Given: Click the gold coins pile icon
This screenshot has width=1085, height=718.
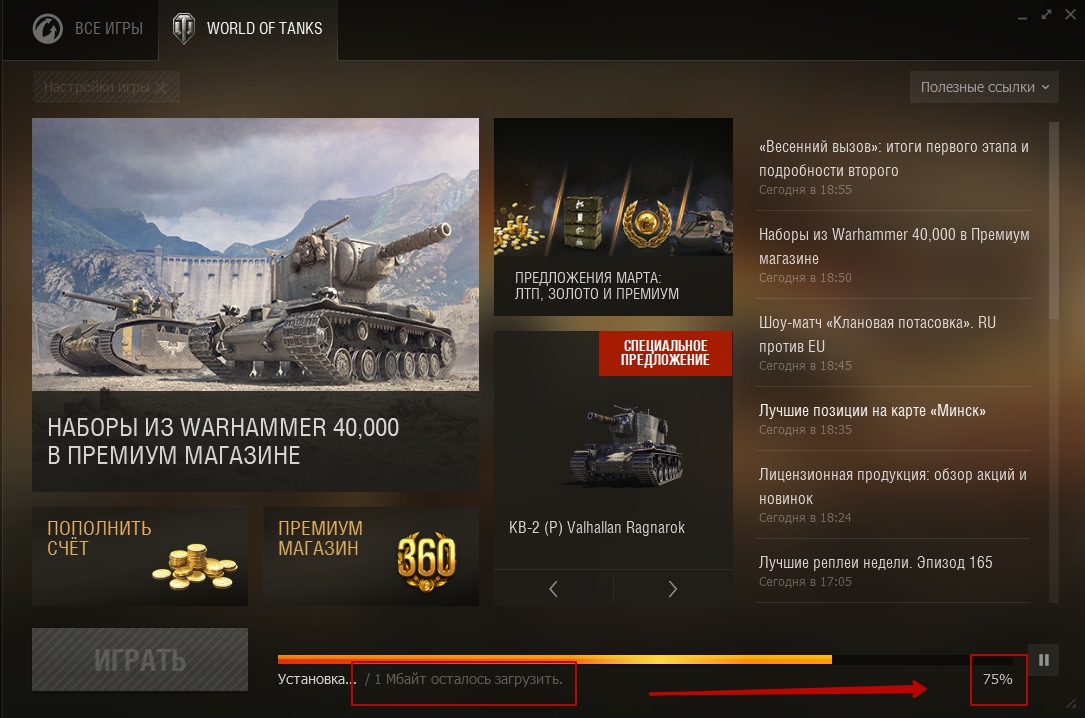Looking at the screenshot, I should 194,567.
